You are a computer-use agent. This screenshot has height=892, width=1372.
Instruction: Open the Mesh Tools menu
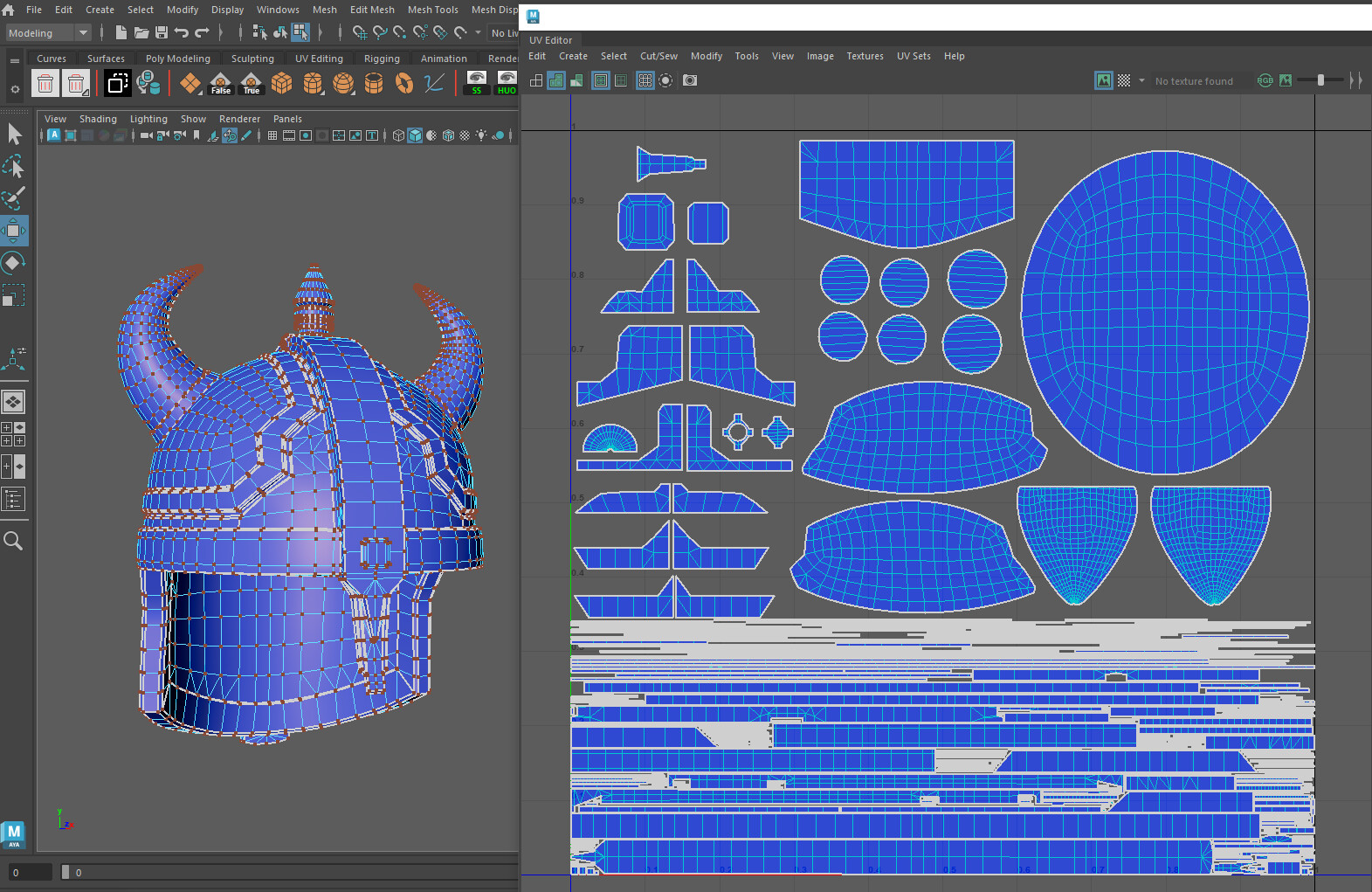[433, 10]
